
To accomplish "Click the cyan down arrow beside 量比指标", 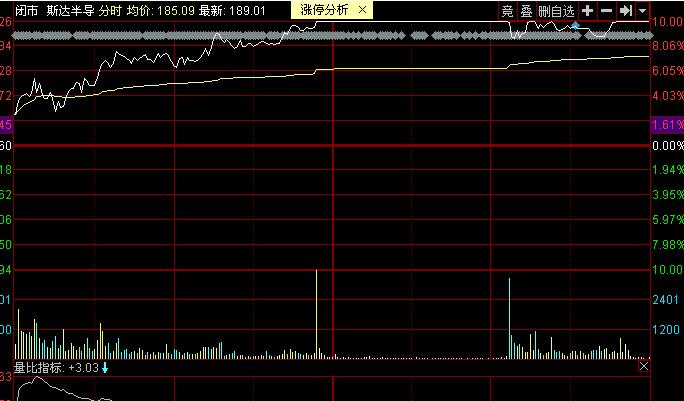I will tap(105, 368).
